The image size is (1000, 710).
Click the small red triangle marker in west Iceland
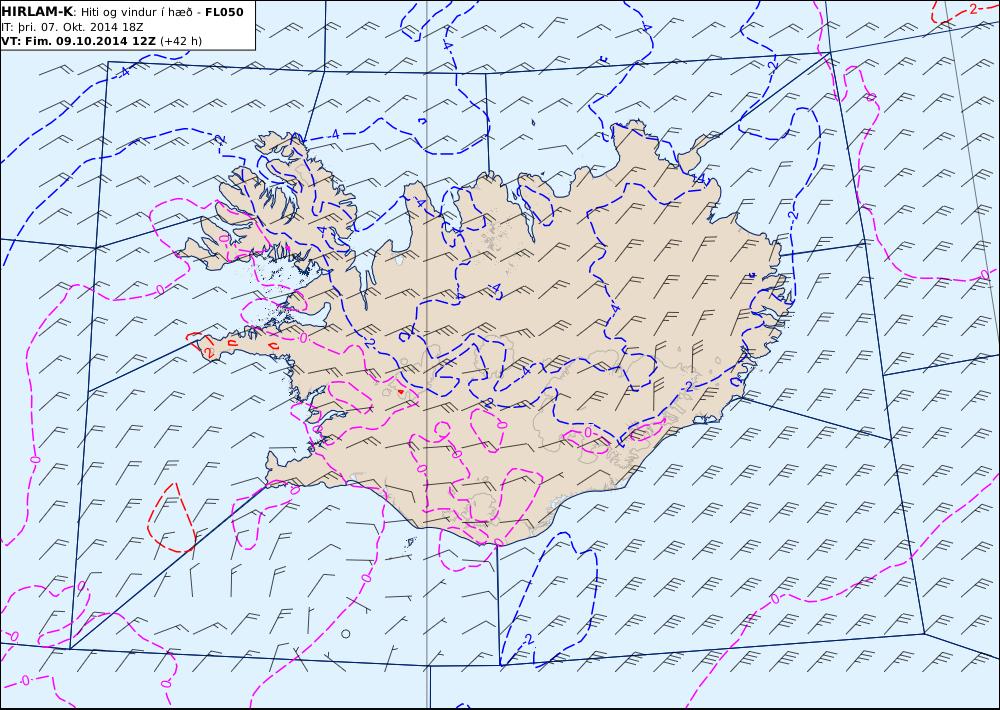(400, 391)
